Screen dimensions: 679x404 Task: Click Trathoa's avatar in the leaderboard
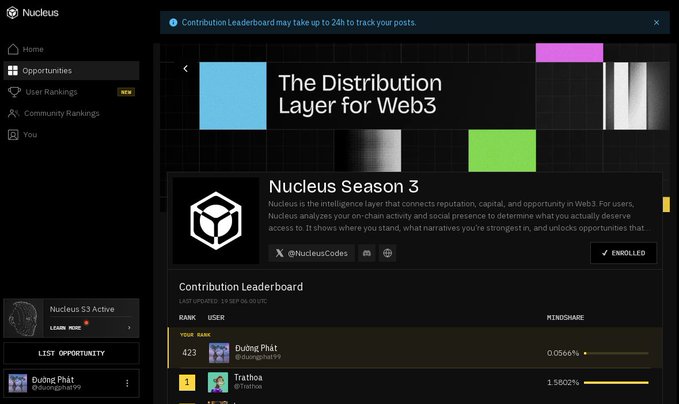pyautogui.click(x=218, y=382)
